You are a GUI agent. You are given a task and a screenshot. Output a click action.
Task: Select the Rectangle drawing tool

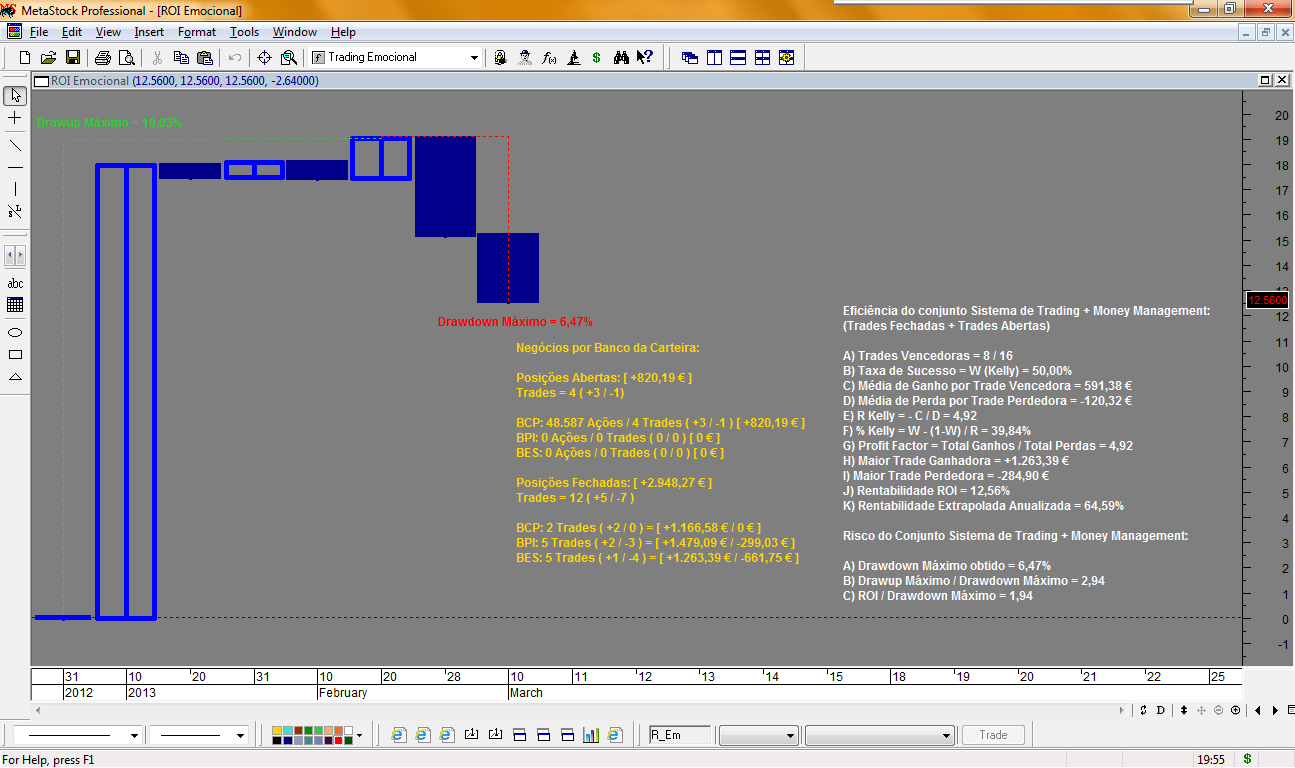[x=15, y=354]
